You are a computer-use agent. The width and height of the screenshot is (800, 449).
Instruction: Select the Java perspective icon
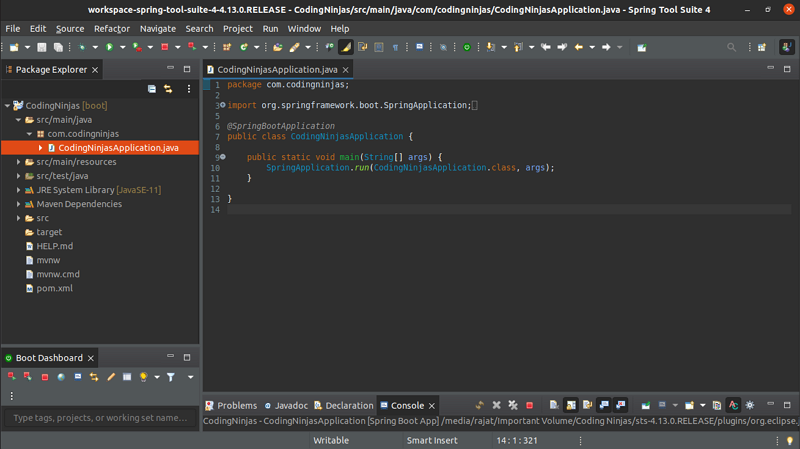[787, 47]
